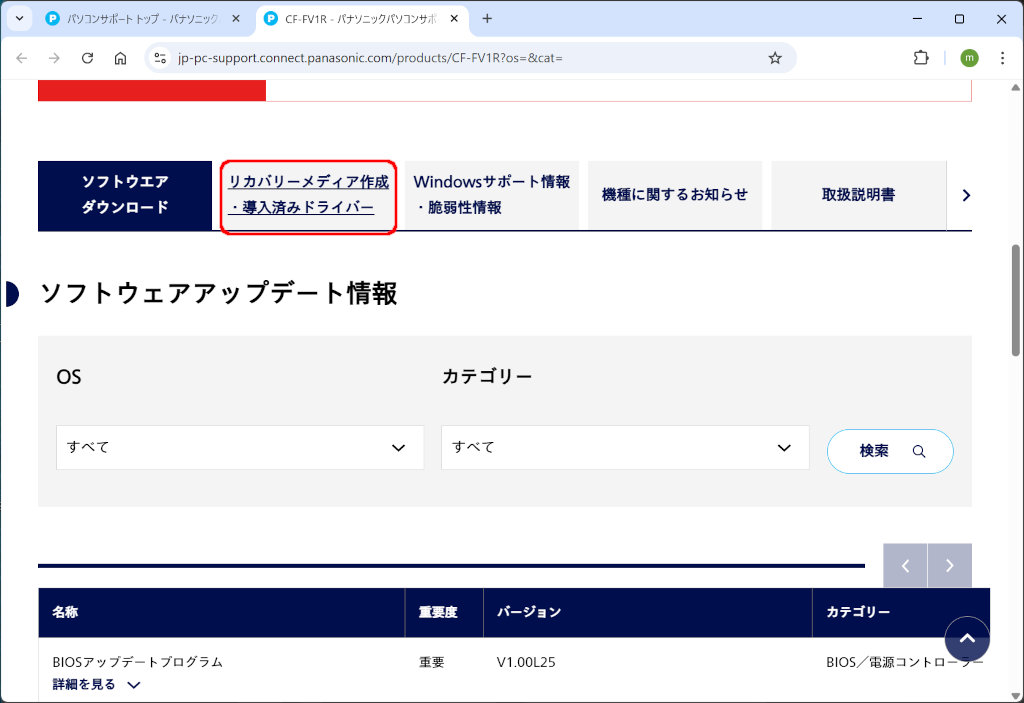Open 機種に関するお知らせ tab
Screen dimensions: 1024x703
pyautogui.click(x=675, y=195)
